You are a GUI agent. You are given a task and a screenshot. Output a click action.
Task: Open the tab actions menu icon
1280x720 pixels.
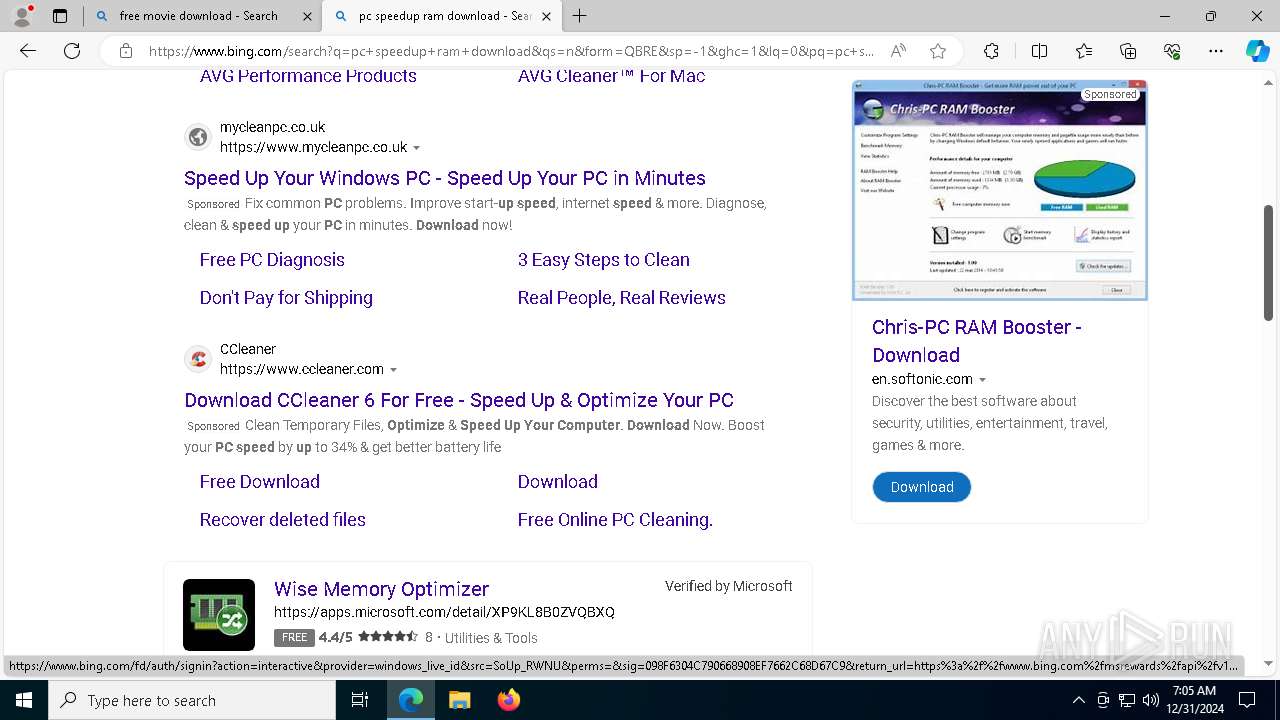tap(60, 16)
